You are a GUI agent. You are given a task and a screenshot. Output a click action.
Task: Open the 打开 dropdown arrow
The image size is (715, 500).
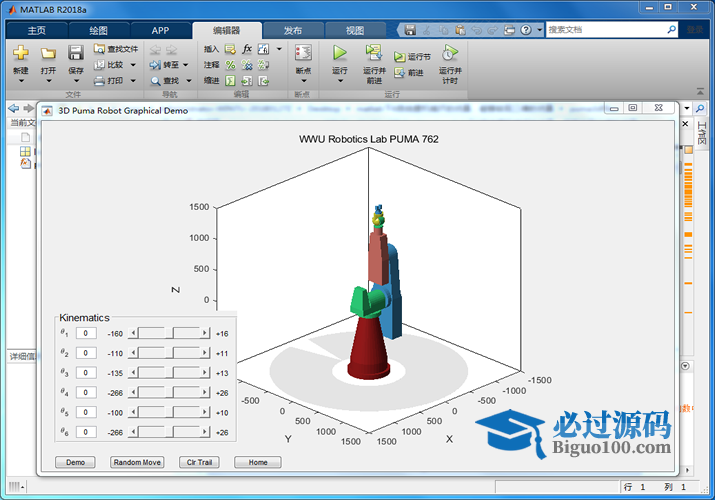point(48,81)
